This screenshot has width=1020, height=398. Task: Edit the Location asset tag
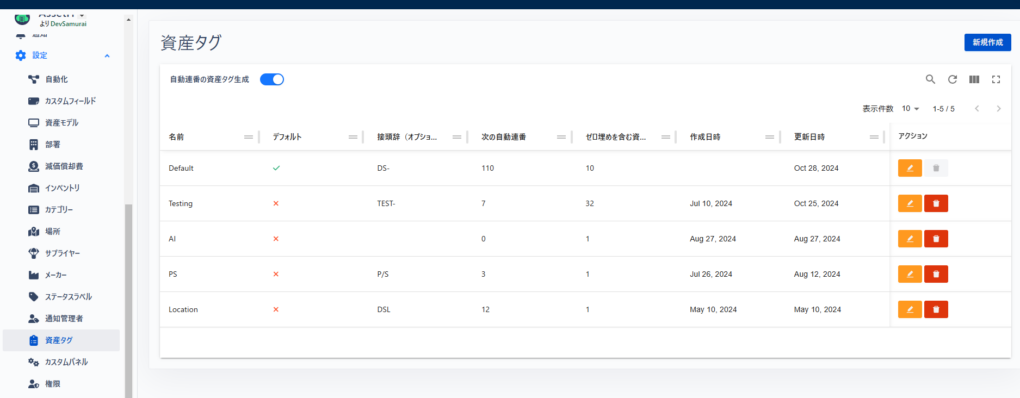[x=910, y=310]
